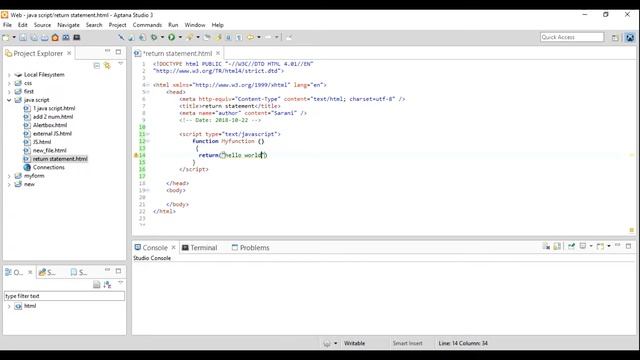This screenshot has width=640, height=360.
Task: Select add 2 num.html file
Action: (x=53, y=117)
